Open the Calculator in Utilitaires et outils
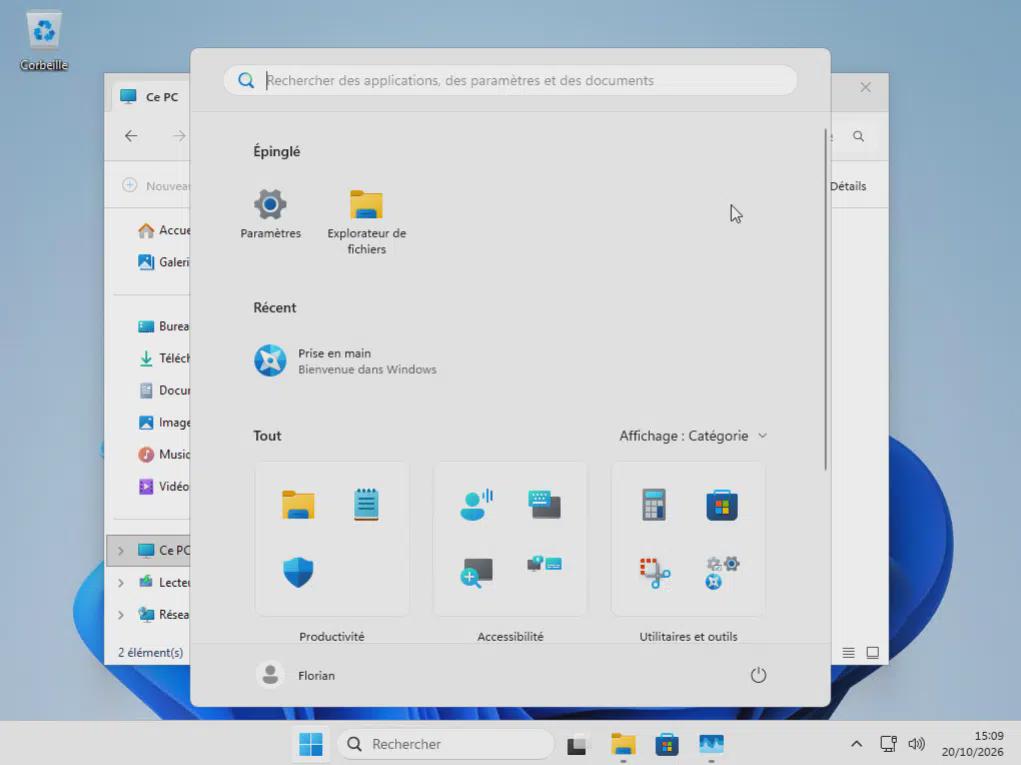The height and width of the screenshot is (765, 1021). tap(654, 505)
